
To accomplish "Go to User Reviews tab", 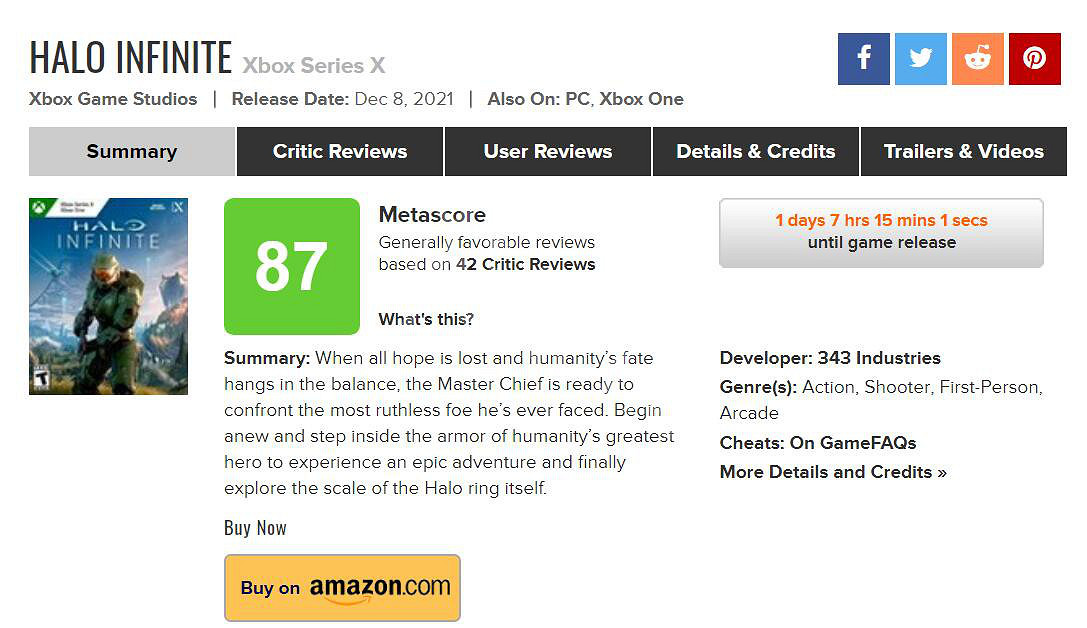I will pos(547,152).
